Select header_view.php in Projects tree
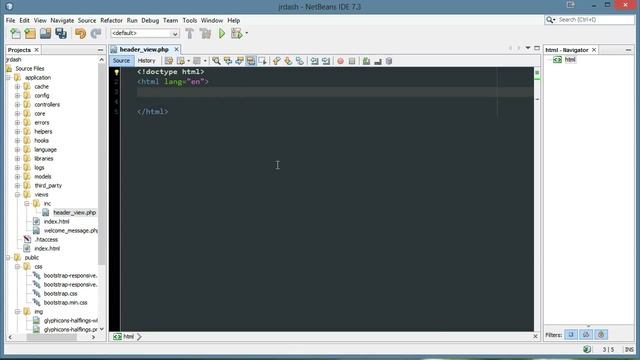Image resolution: width=640 pixels, height=360 pixels. [75, 212]
